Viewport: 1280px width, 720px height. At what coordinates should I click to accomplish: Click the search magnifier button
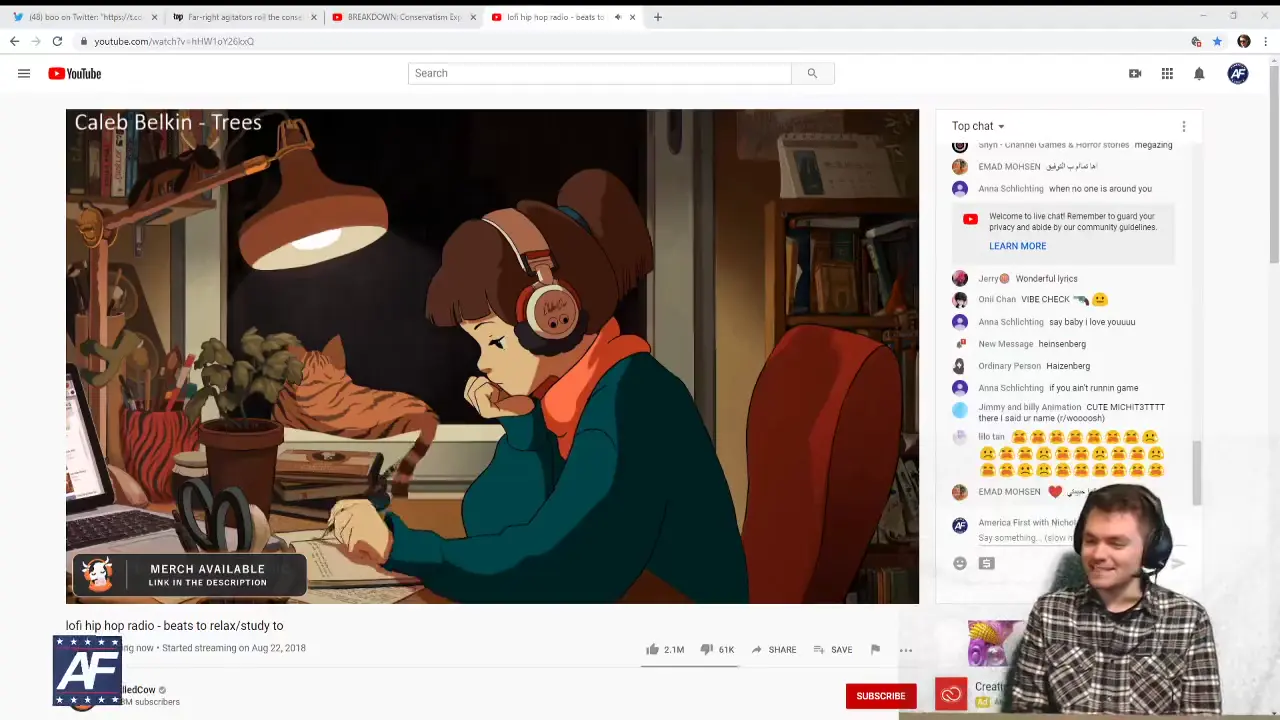tap(812, 73)
